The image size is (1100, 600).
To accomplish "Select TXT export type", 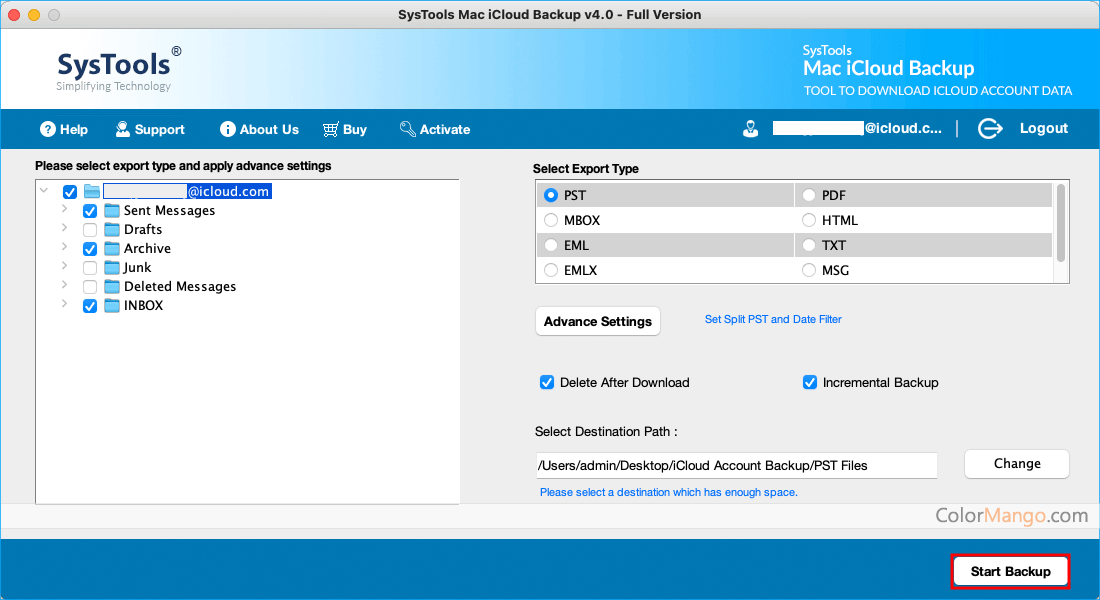I will 809,245.
